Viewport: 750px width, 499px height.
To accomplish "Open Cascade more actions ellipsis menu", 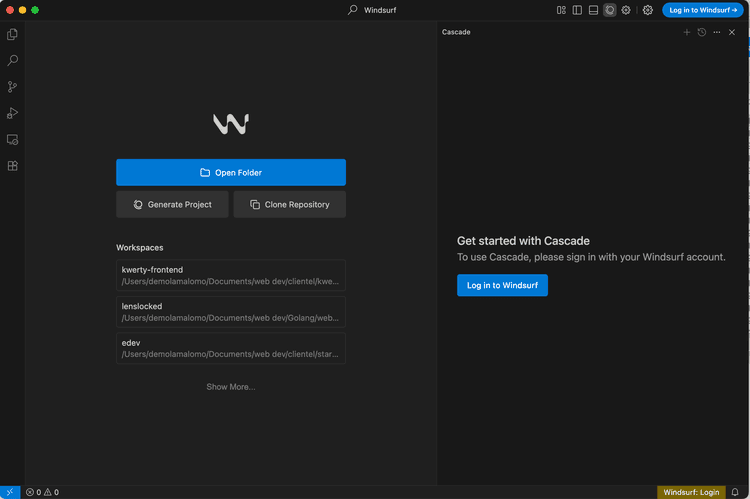I will [716, 32].
